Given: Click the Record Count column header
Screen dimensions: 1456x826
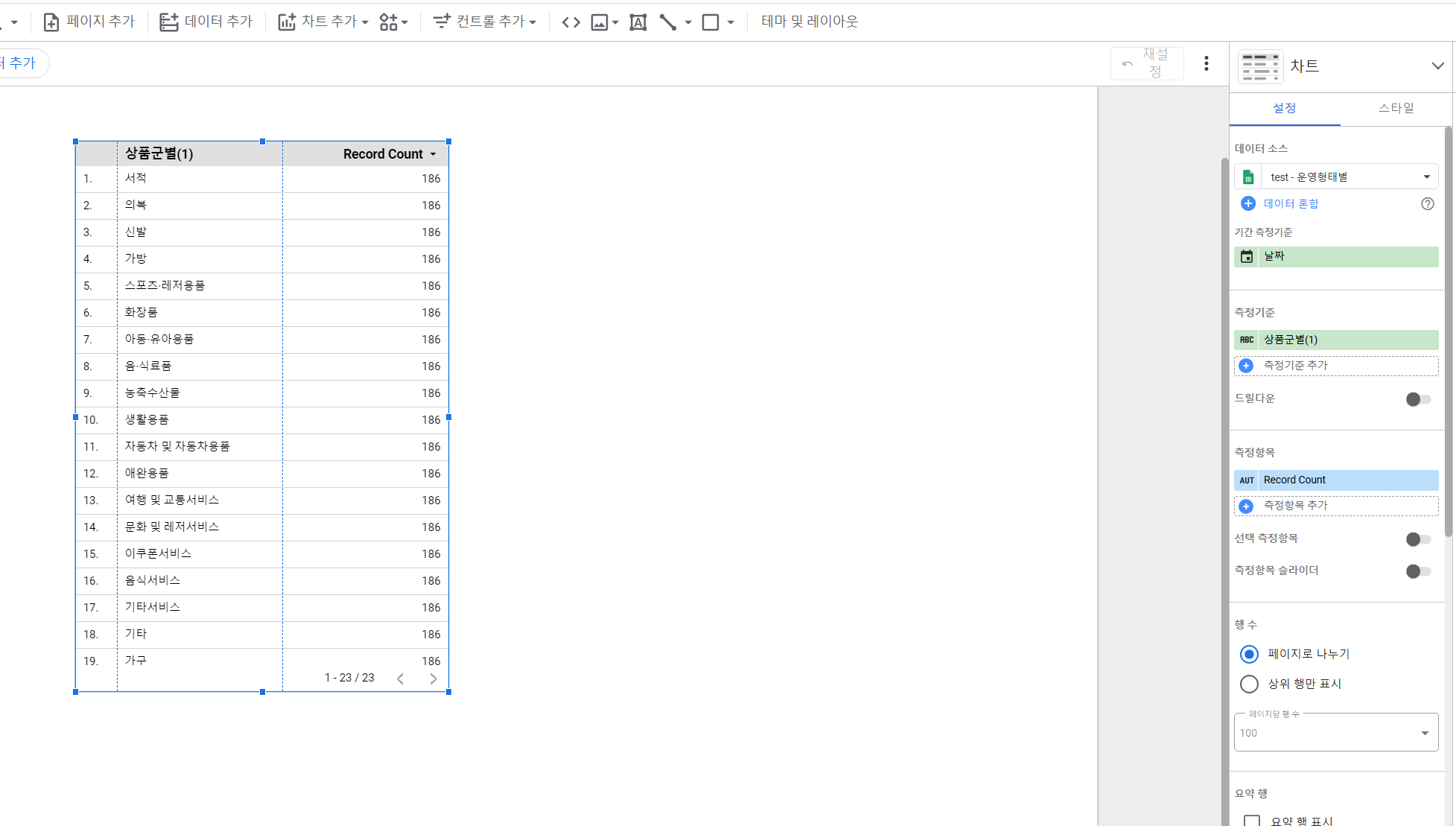Looking at the screenshot, I should (x=383, y=154).
